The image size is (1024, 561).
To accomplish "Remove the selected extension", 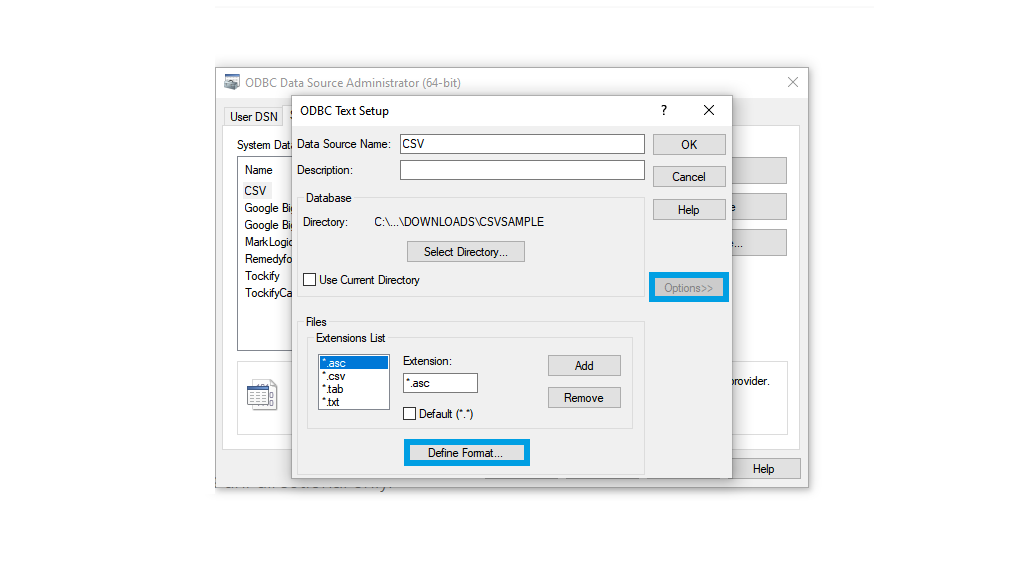I will pyautogui.click(x=584, y=398).
